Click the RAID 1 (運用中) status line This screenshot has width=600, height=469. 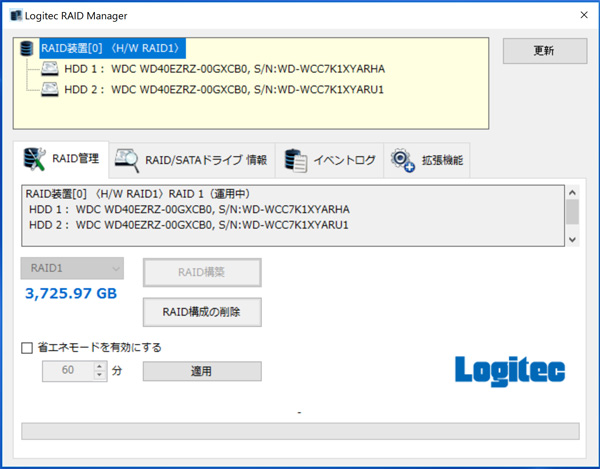(138, 194)
